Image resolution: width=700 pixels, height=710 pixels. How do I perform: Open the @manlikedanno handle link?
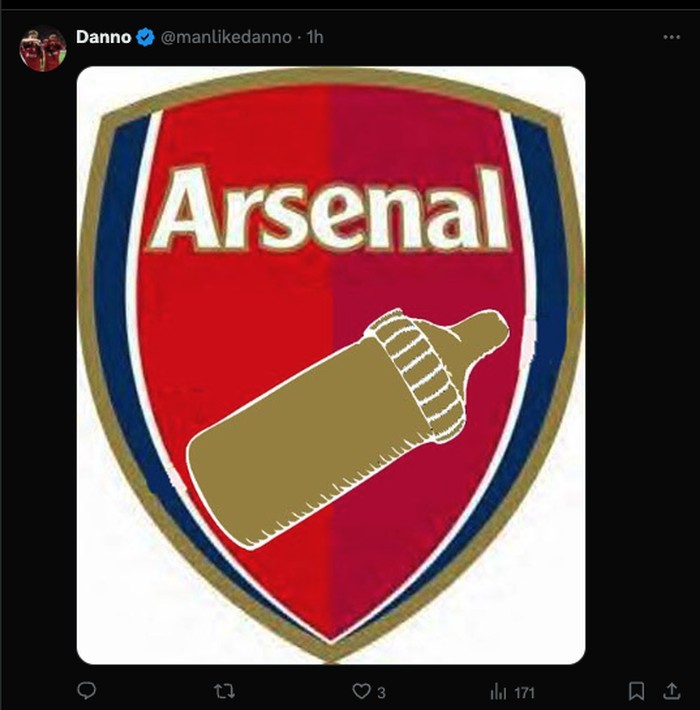click(x=226, y=38)
